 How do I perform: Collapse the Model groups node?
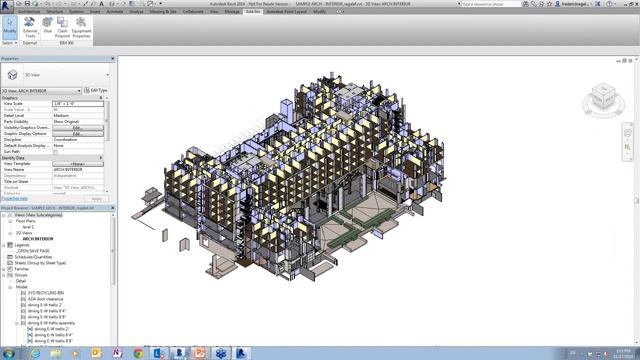(x=10, y=287)
